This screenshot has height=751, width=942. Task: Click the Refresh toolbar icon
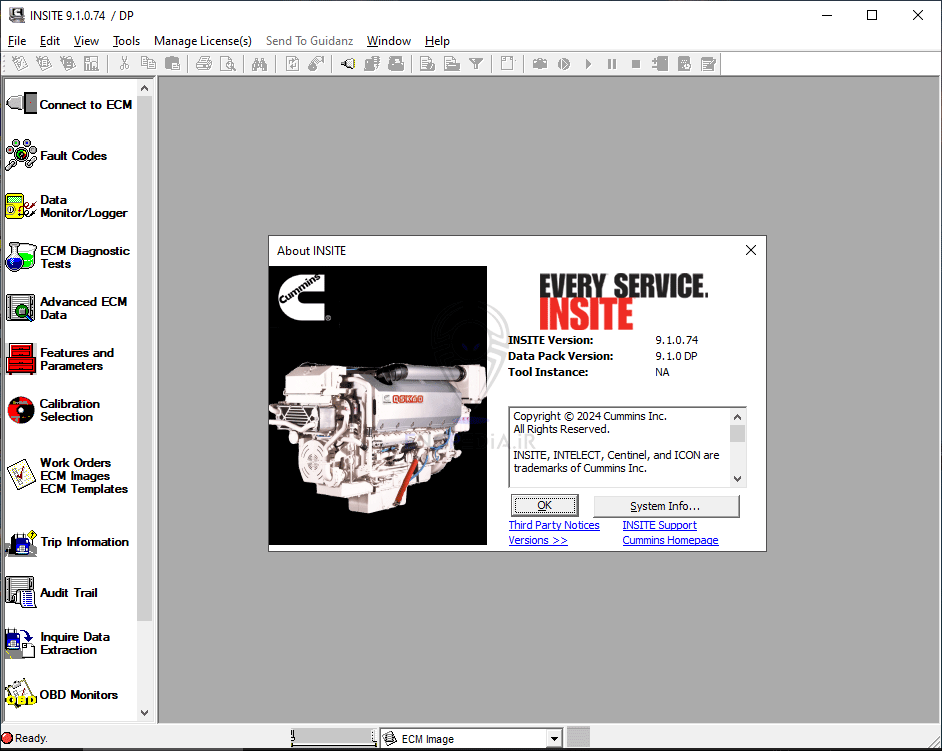(x=293, y=64)
